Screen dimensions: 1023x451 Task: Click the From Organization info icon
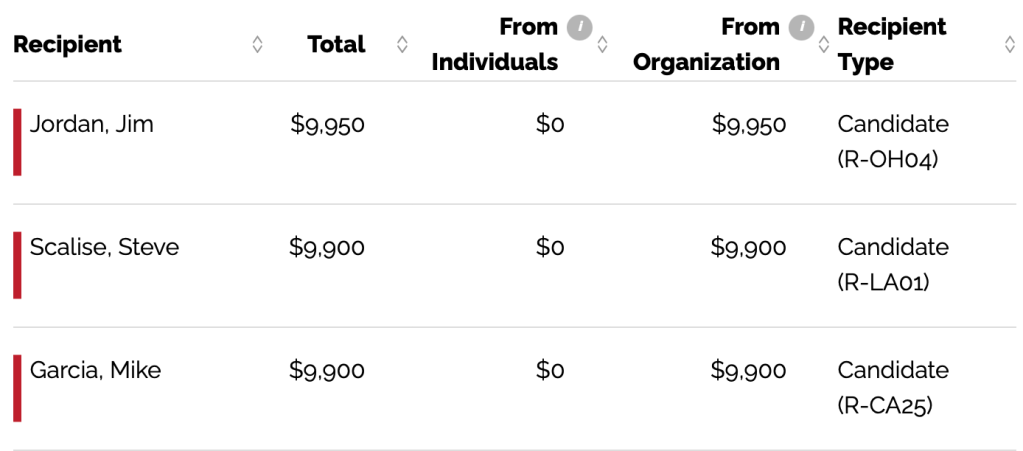(801, 27)
